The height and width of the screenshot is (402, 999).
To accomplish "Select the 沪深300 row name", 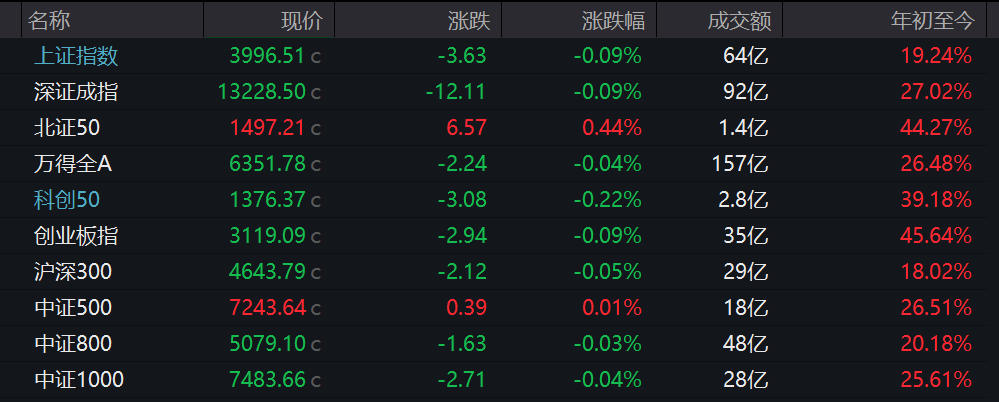I will click(x=73, y=272).
